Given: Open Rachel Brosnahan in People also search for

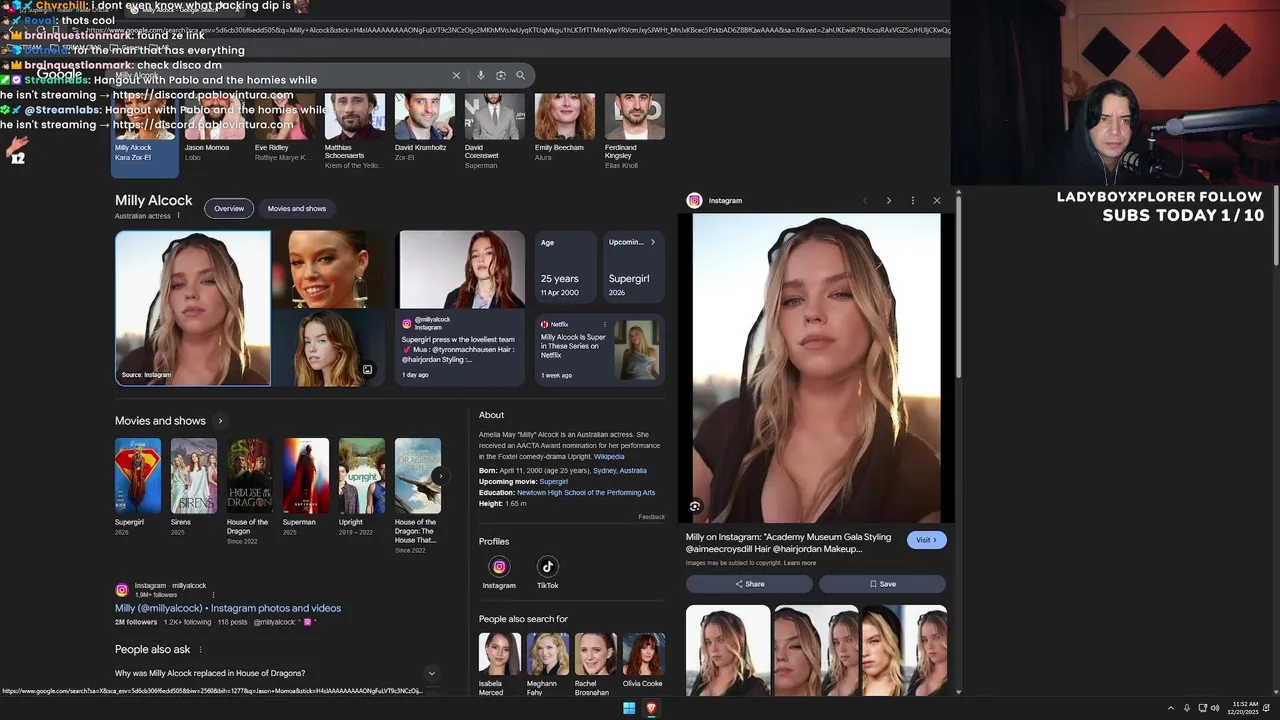Looking at the screenshot, I should (596, 663).
